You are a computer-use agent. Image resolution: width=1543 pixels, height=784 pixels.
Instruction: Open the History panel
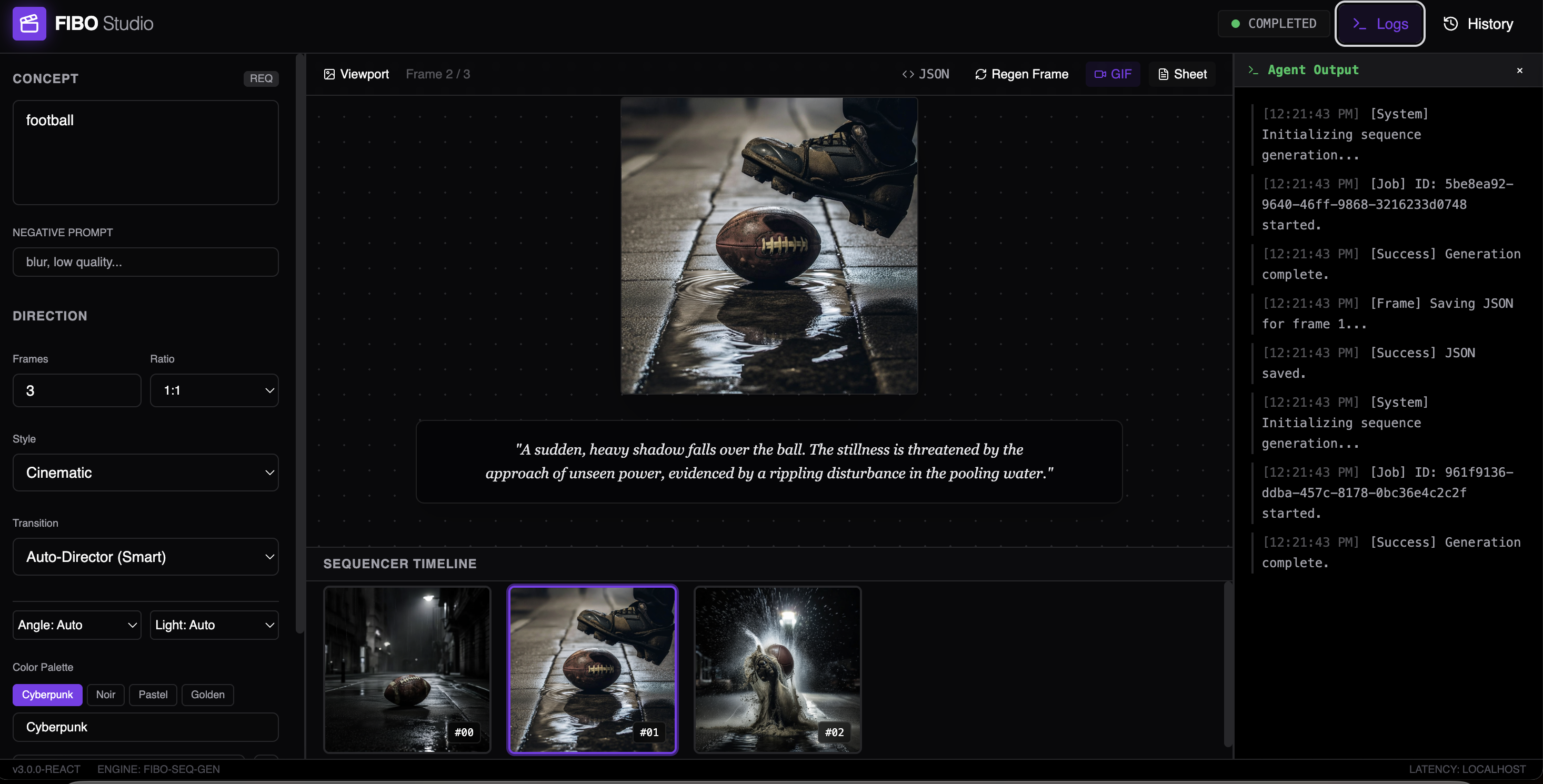pos(1478,23)
